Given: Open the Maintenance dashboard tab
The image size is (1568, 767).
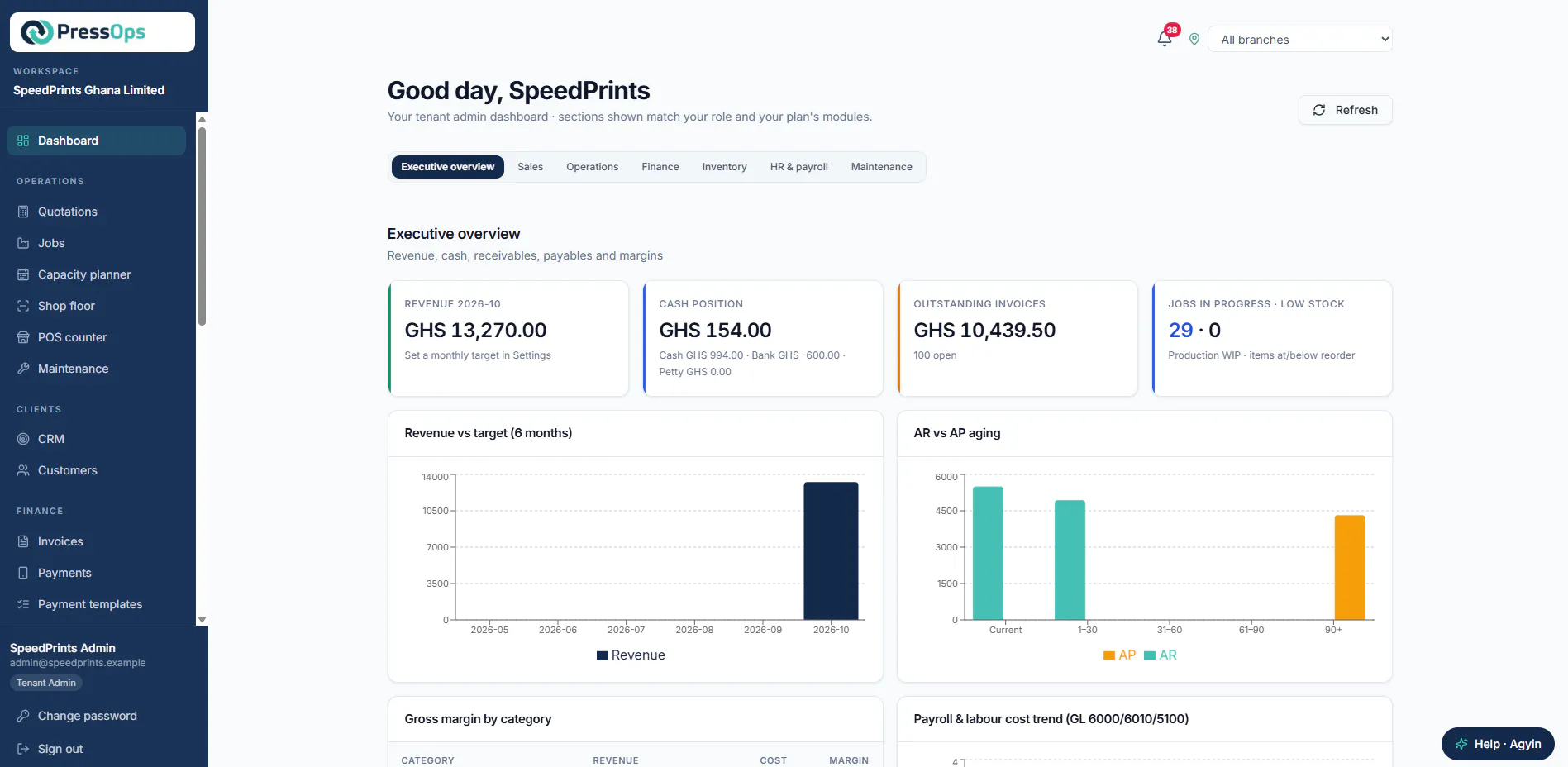Looking at the screenshot, I should [882, 167].
